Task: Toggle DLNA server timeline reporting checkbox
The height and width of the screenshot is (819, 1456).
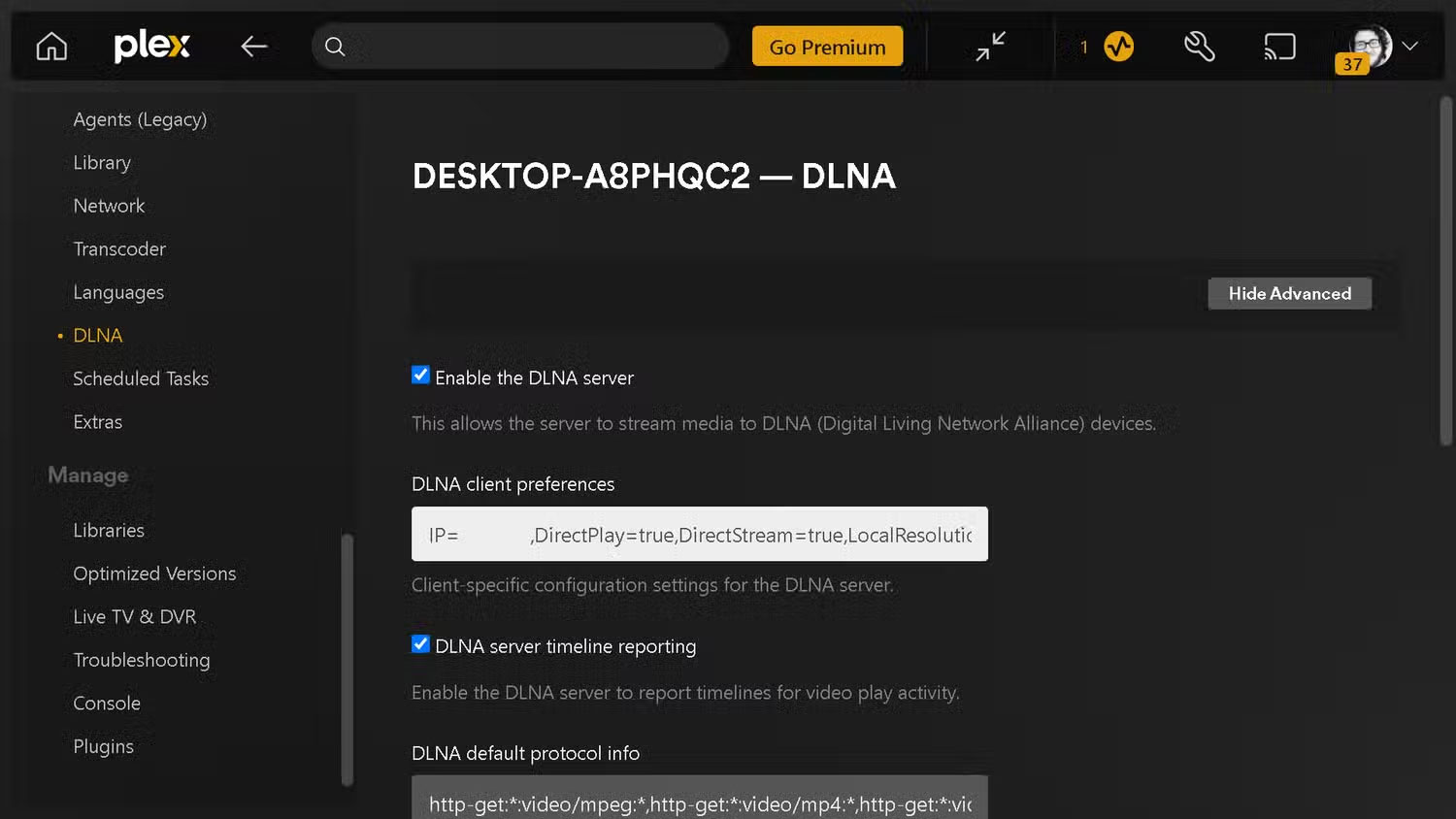Action: point(420,643)
